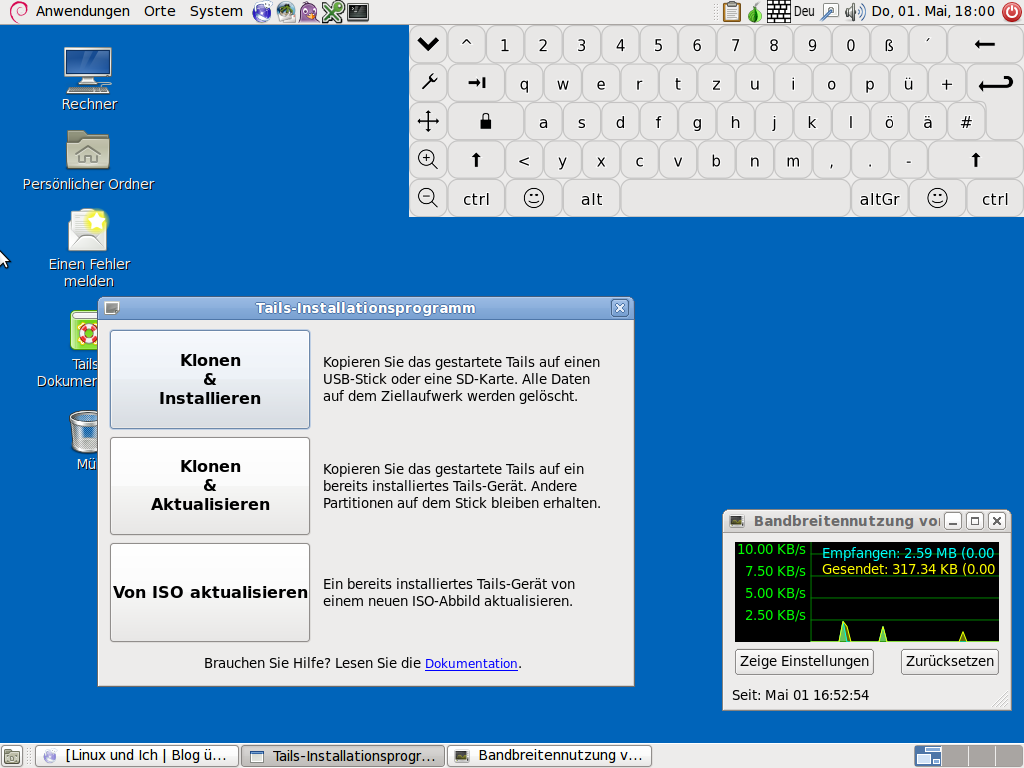Click the Tor onion icon in the panel
Viewport: 1024px width, 768px height.
point(755,12)
